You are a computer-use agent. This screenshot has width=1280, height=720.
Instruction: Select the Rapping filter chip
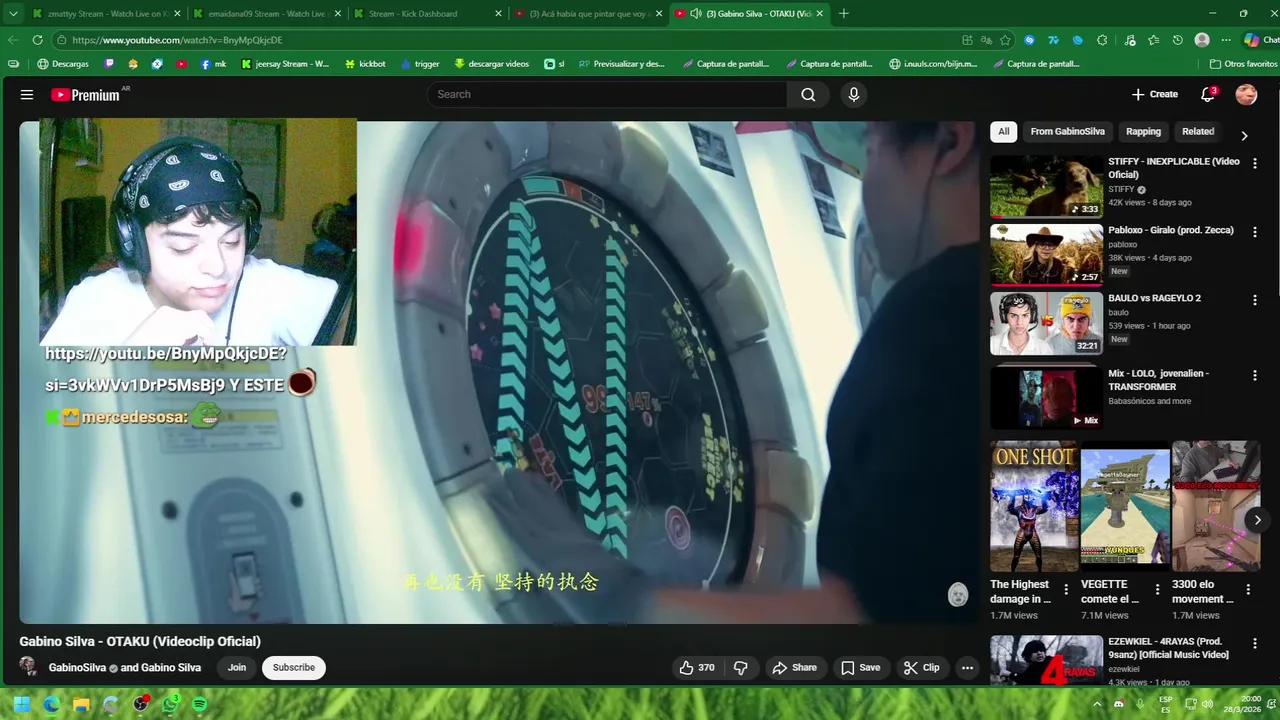point(1143,132)
